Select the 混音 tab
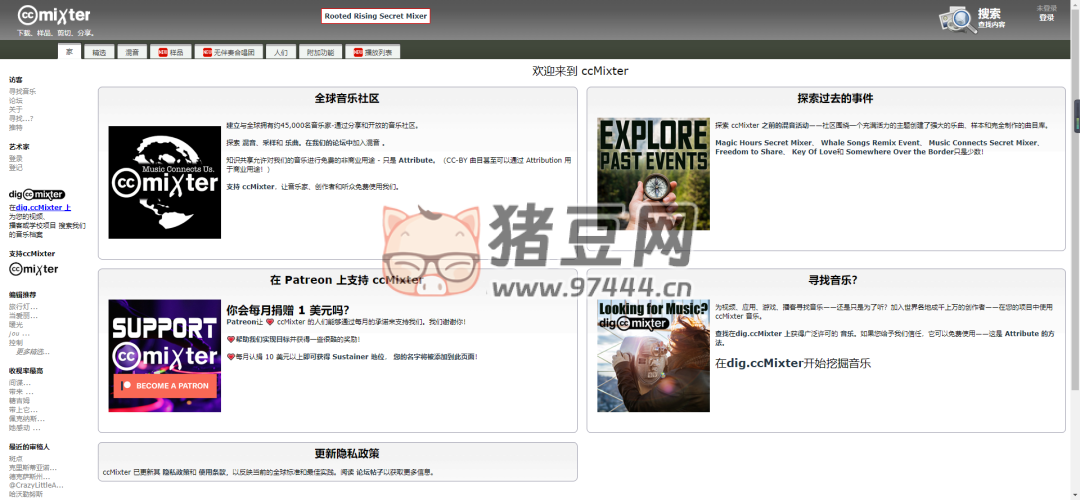Viewport: 1080px width, 500px height. 132,51
